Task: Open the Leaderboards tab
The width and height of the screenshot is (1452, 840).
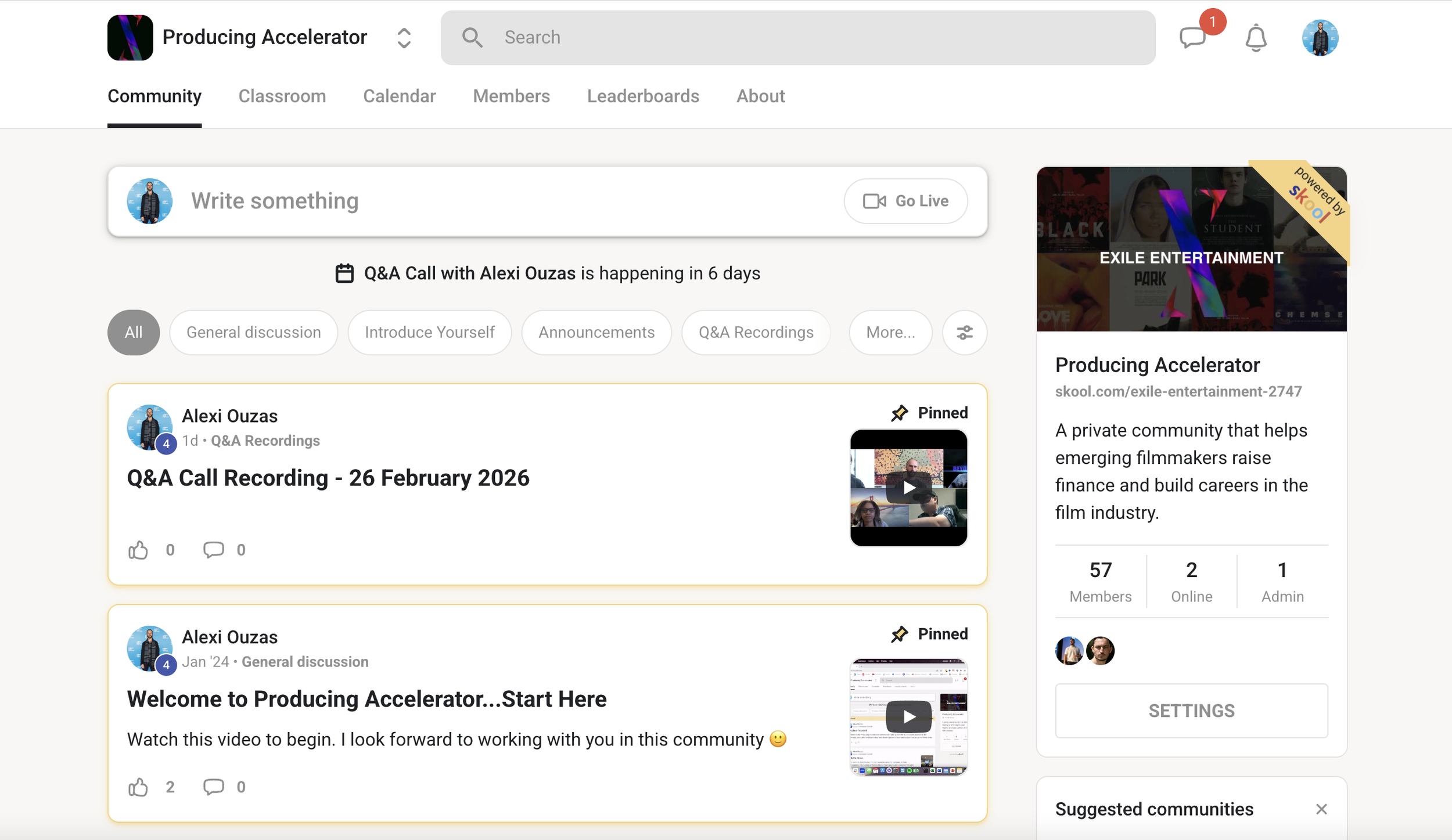Action: click(x=643, y=96)
